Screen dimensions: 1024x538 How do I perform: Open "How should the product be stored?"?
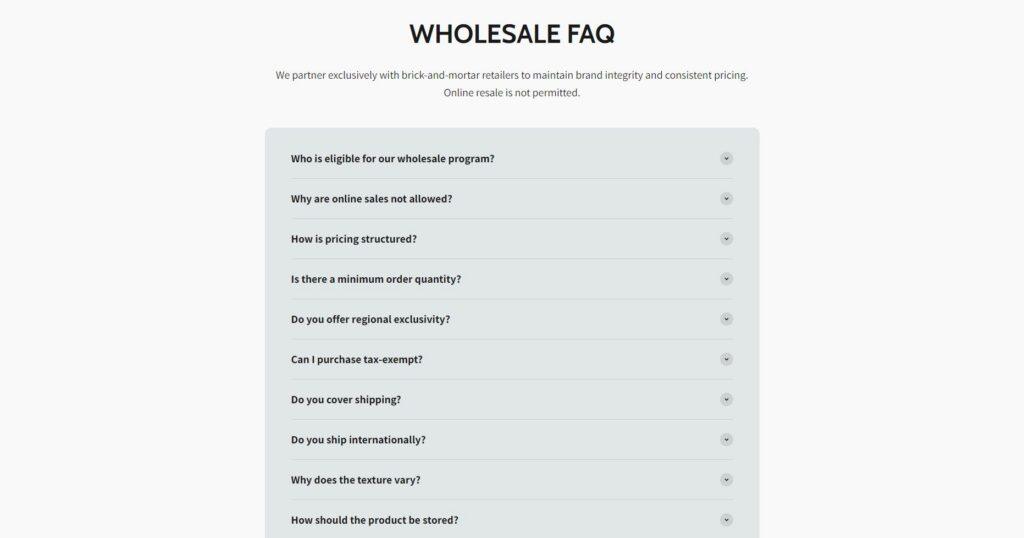pos(374,520)
